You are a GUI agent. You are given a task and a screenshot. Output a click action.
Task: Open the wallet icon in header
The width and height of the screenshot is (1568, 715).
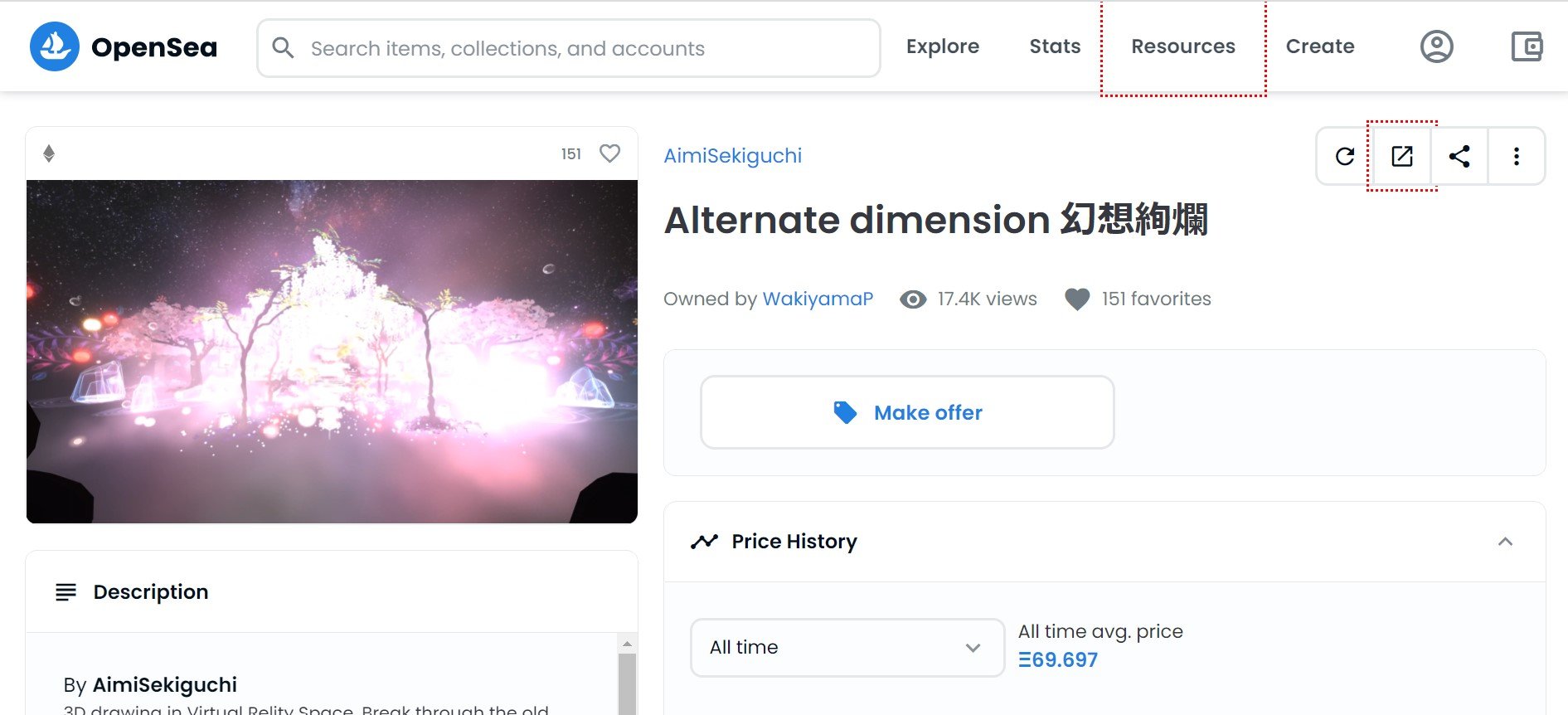point(1527,46)
